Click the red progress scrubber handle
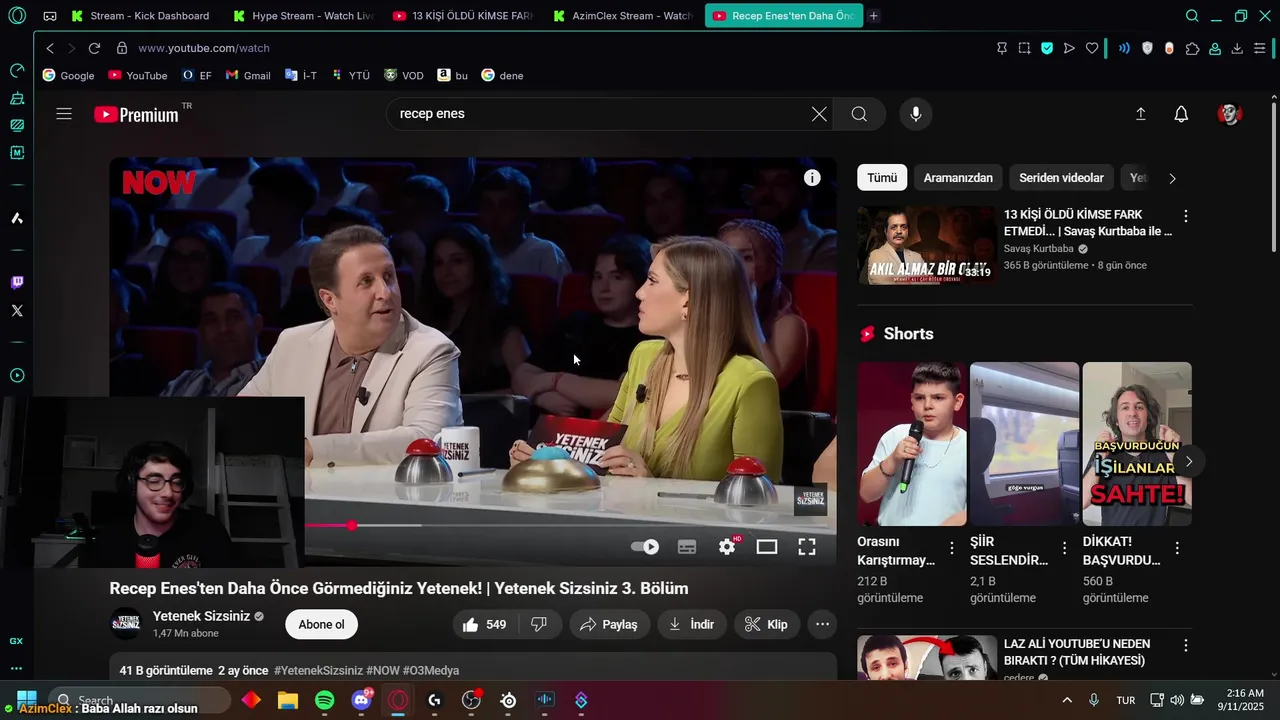This screenshot has width=1280, height=720. pyautogui.click(x=352, y=525)
